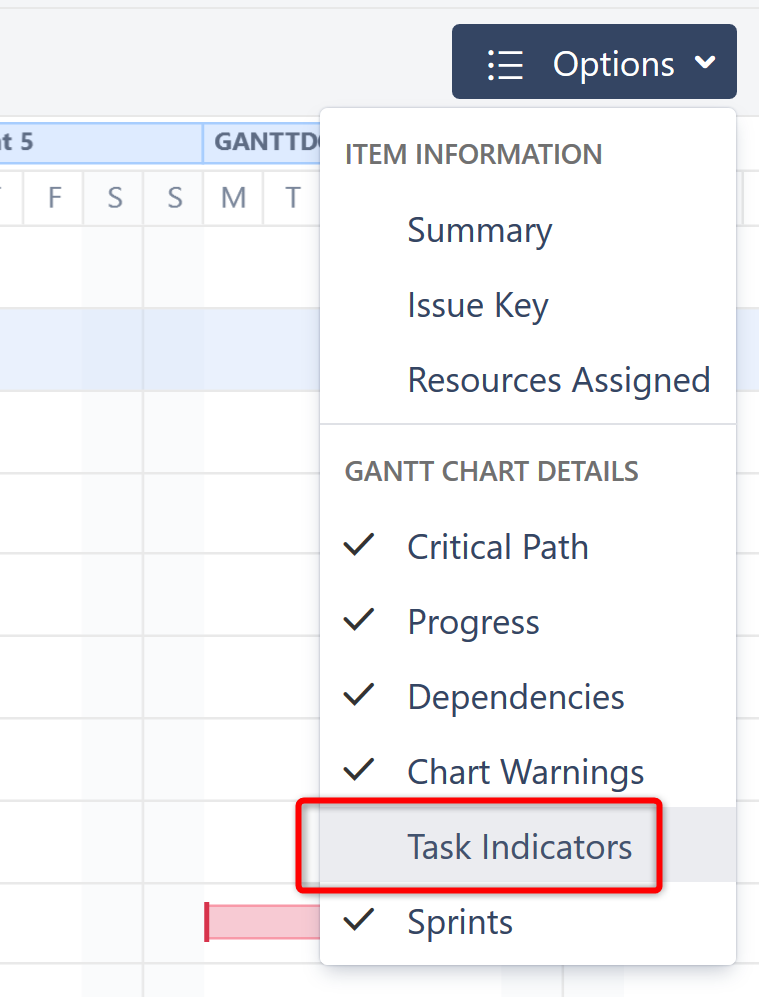Click the list icon on the Options button
759x997 pixels.
505,62
